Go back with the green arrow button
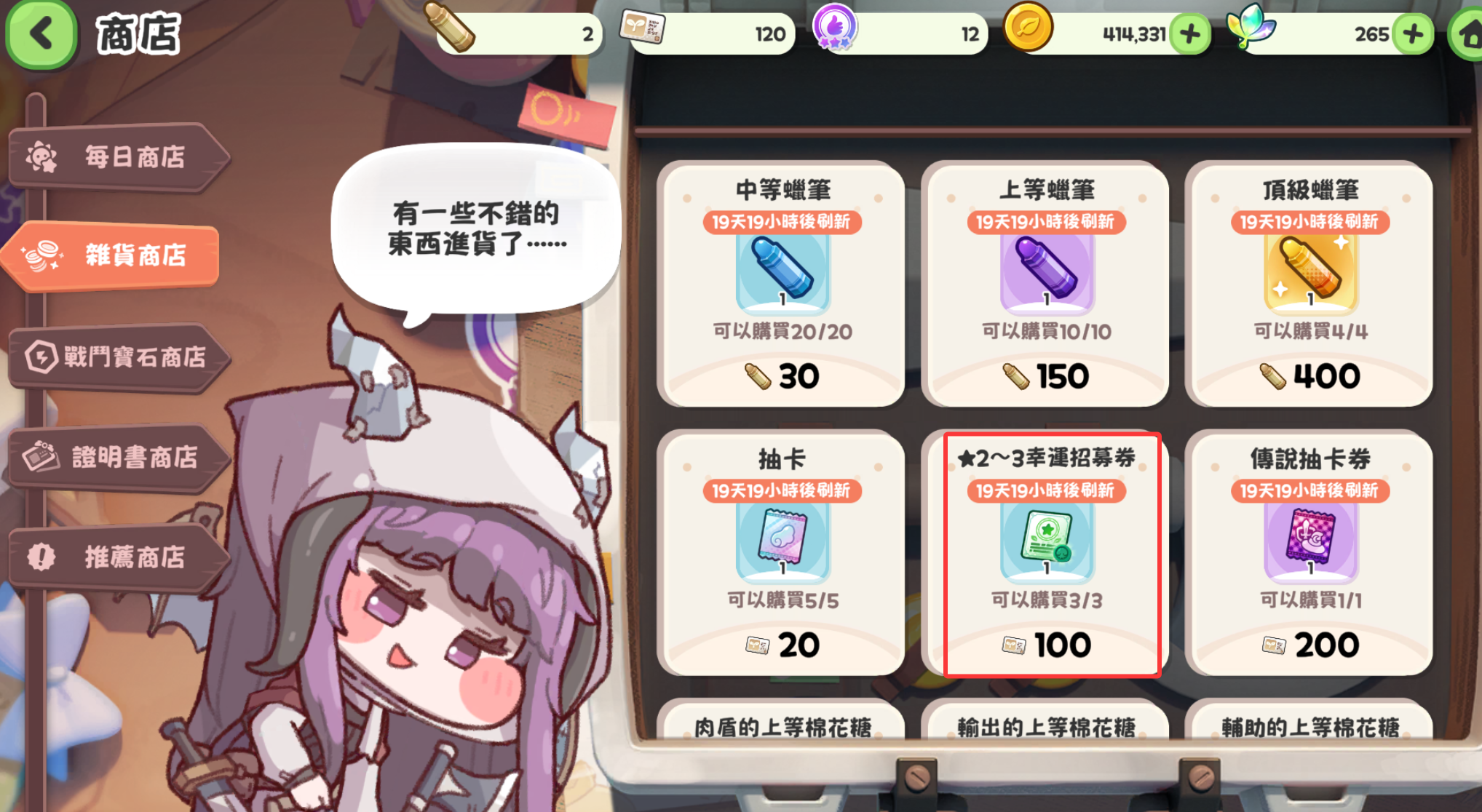 [41, 34]
